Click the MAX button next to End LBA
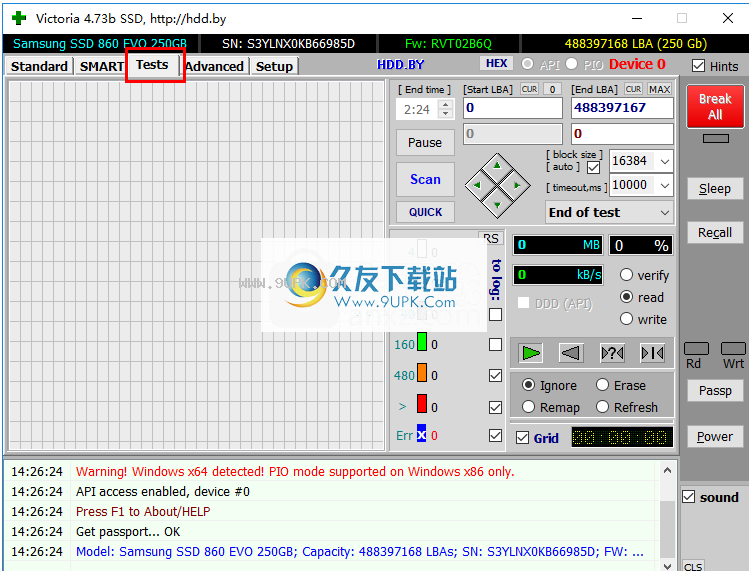 (660, 89)
